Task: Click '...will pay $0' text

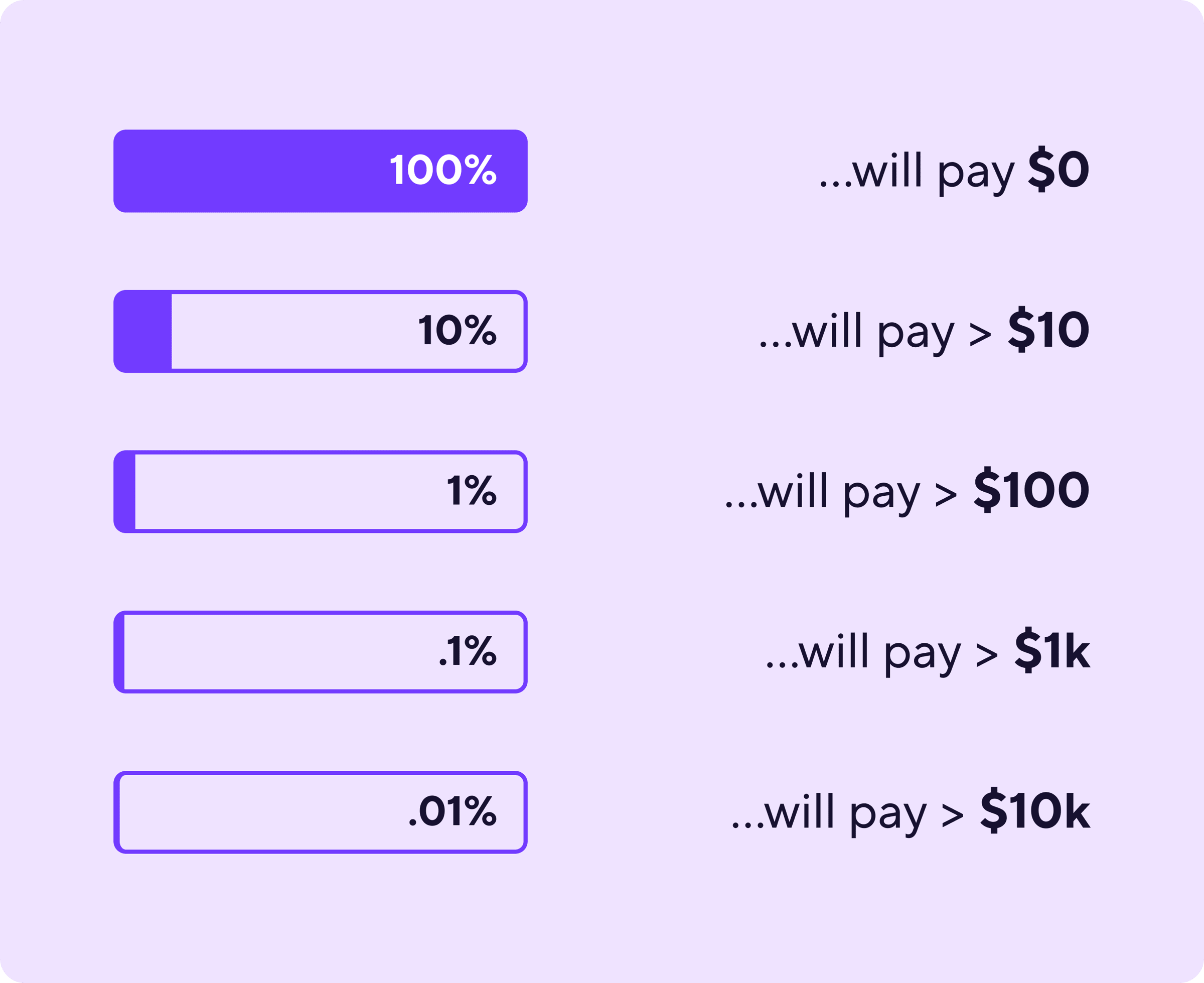Action: pyautogui.click(x=954, y=171)
